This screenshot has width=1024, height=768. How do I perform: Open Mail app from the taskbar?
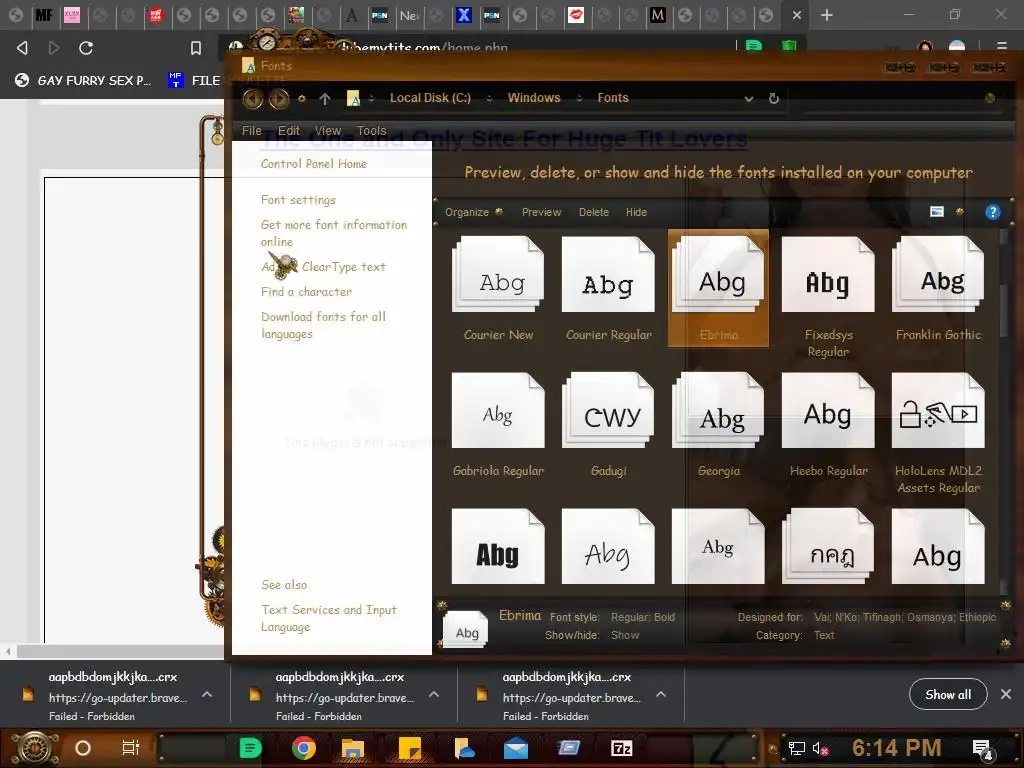516,748
